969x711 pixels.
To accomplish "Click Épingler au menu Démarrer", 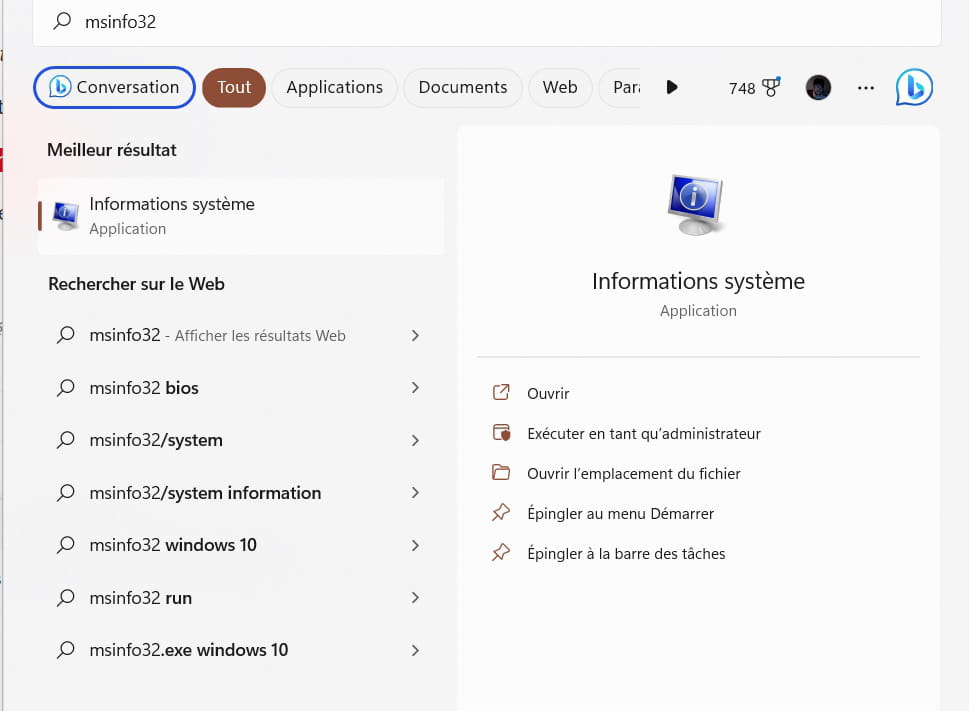I will click(620, 514).
